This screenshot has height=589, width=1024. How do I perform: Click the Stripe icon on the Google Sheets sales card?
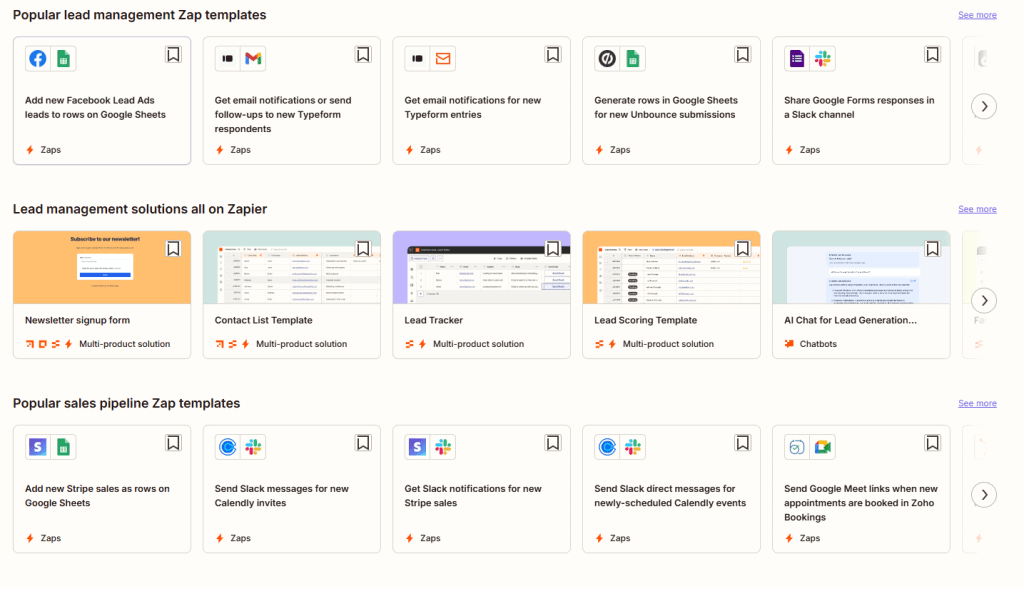pyautogui.click(x=38, y=447)
